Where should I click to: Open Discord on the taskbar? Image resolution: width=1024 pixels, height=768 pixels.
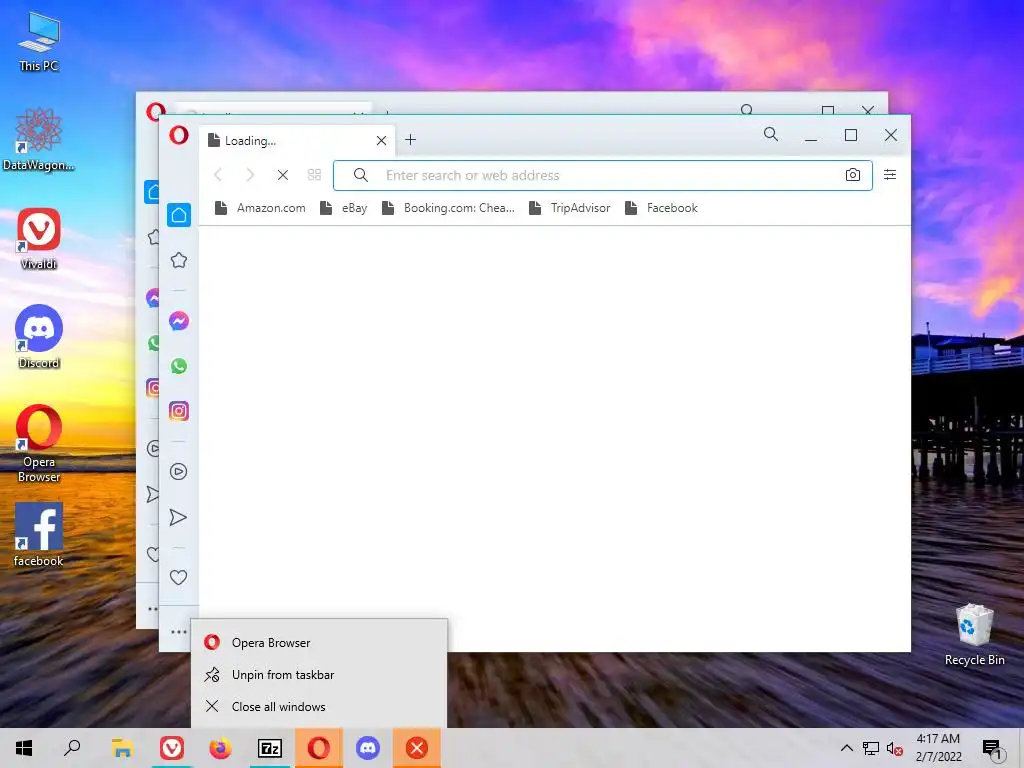coord(368,748)
